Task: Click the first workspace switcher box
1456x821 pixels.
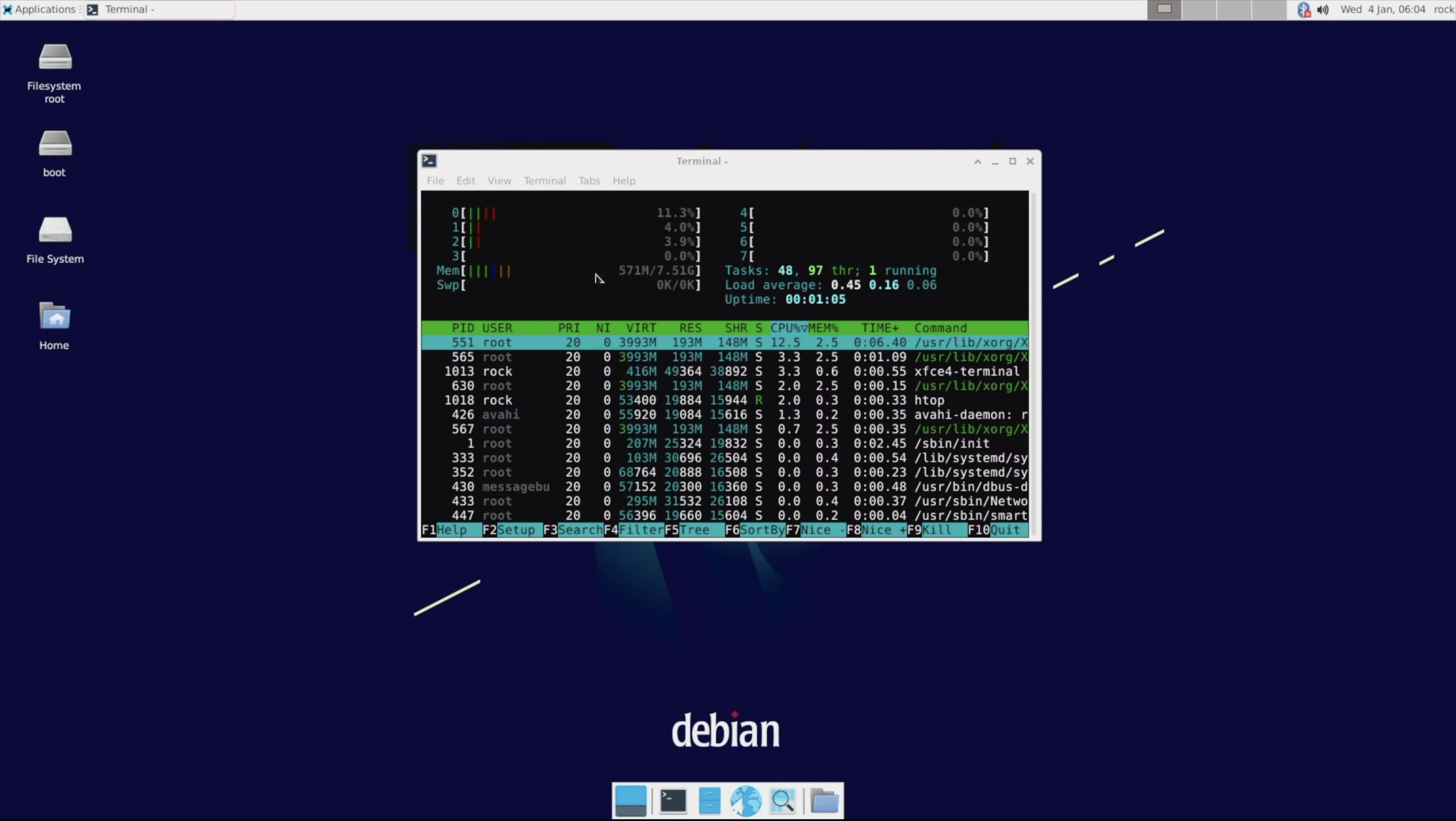Action: [1164, 10]
